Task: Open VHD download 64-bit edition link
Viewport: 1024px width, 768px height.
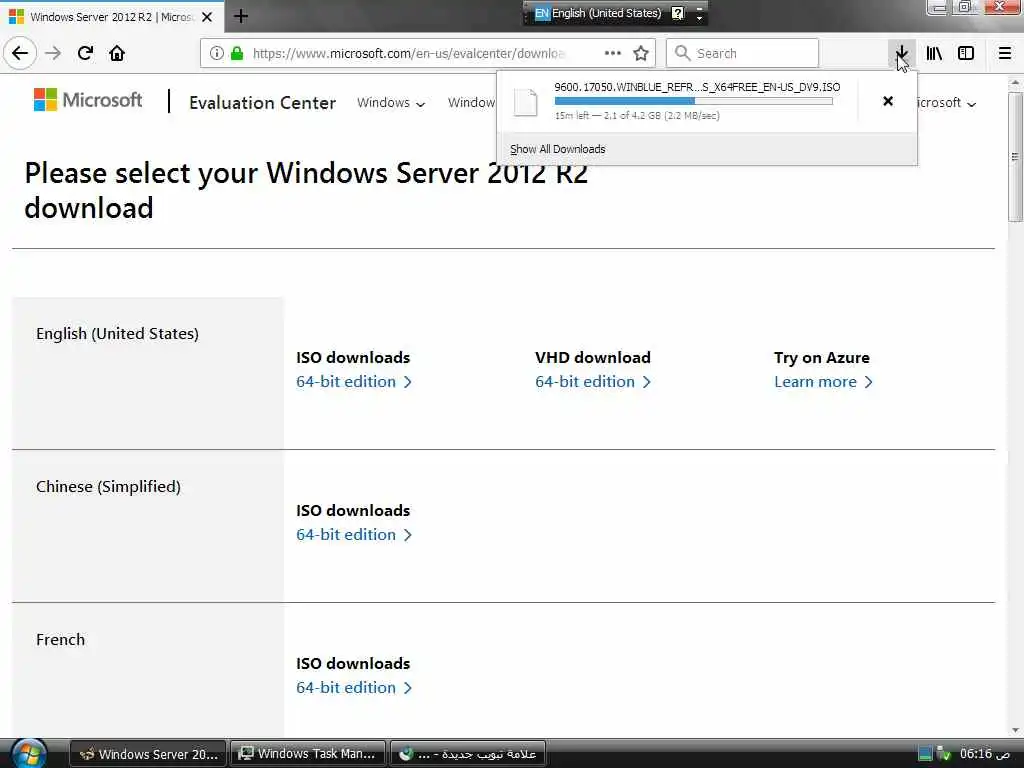Action: 592,381
